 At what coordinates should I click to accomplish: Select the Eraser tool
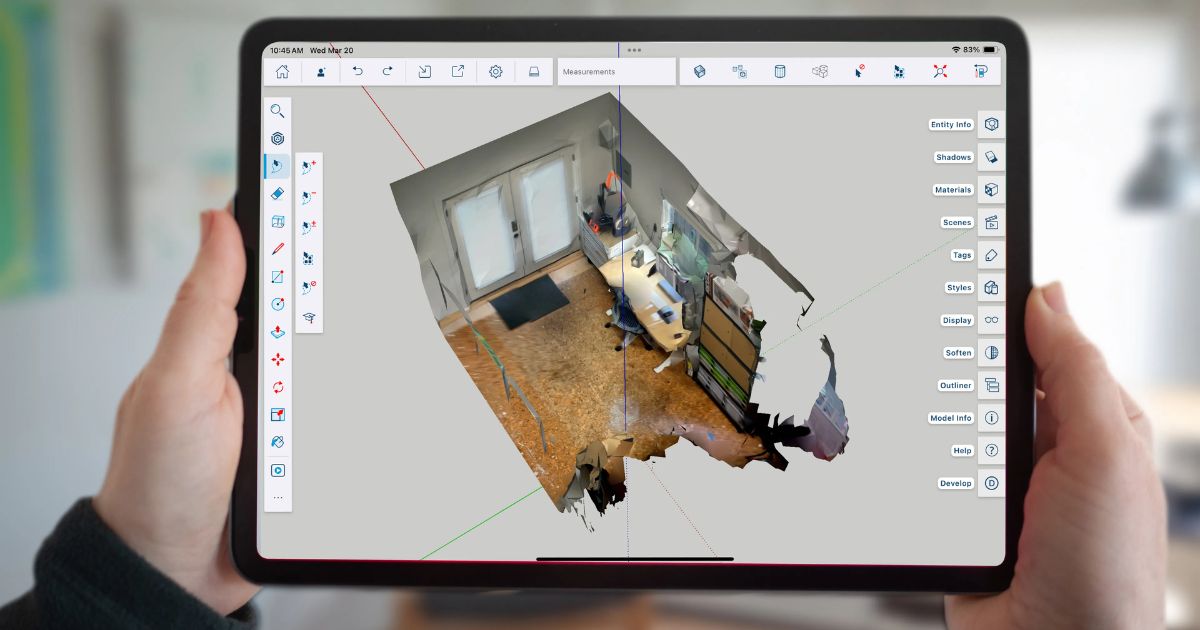pos(278,194)
